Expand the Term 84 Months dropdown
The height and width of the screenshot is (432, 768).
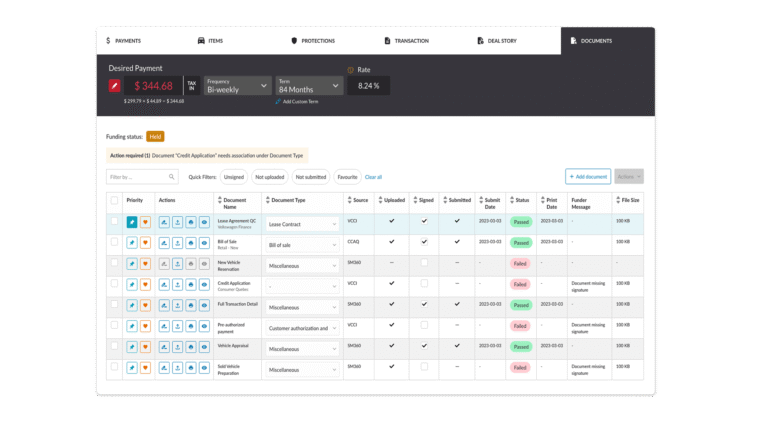point(309,86)
